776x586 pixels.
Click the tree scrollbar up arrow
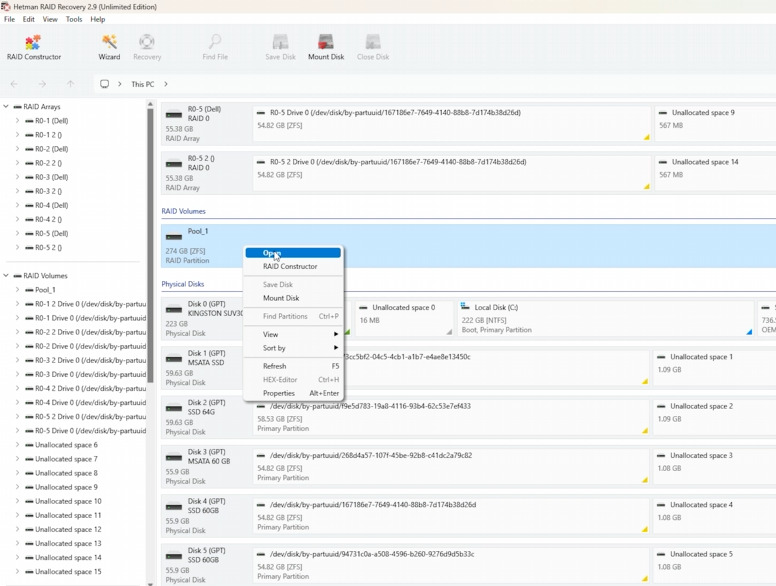[x=150, y=104]
